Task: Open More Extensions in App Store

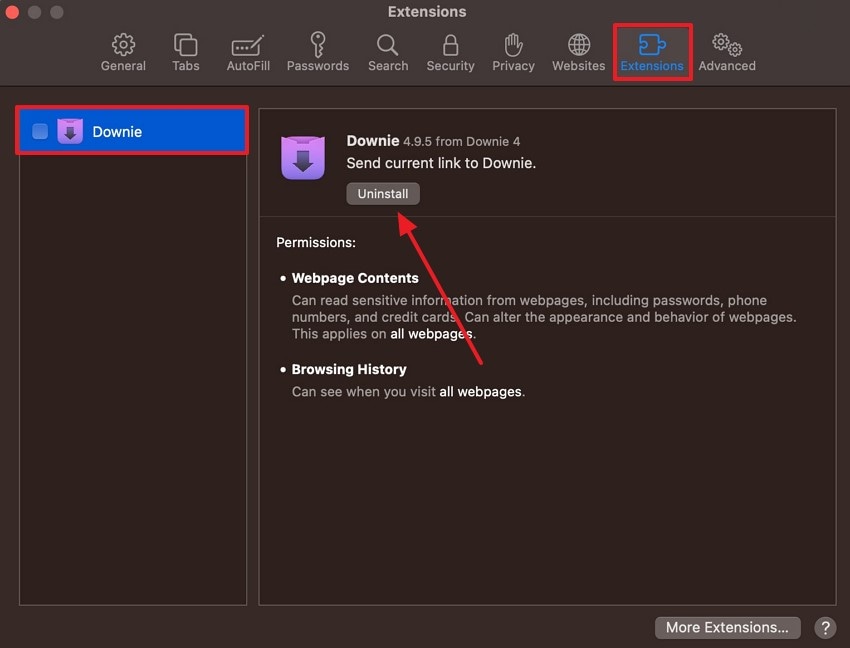Action: 727,627
